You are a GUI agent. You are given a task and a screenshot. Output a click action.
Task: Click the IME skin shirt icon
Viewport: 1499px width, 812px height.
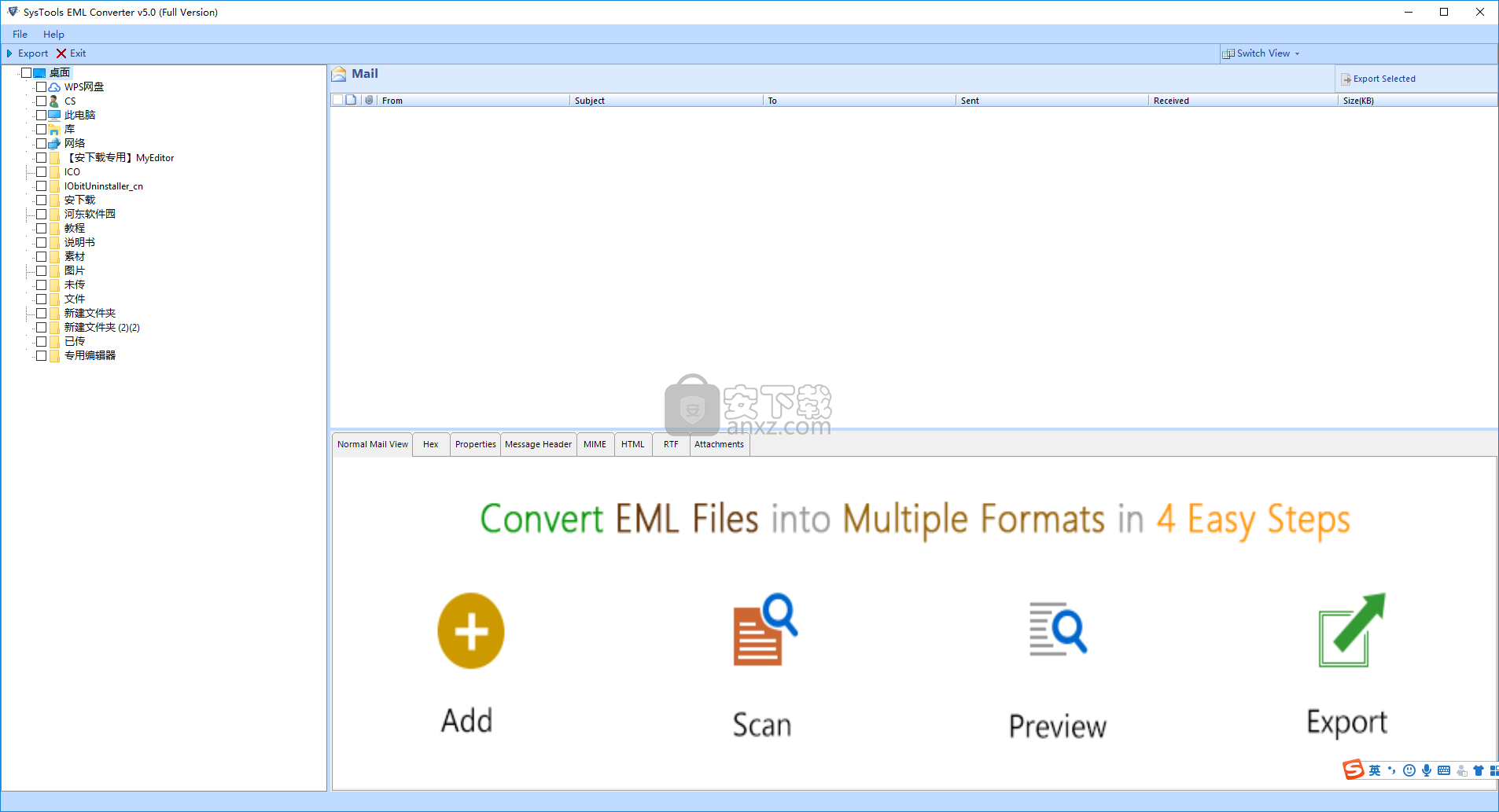(1479, 770)
